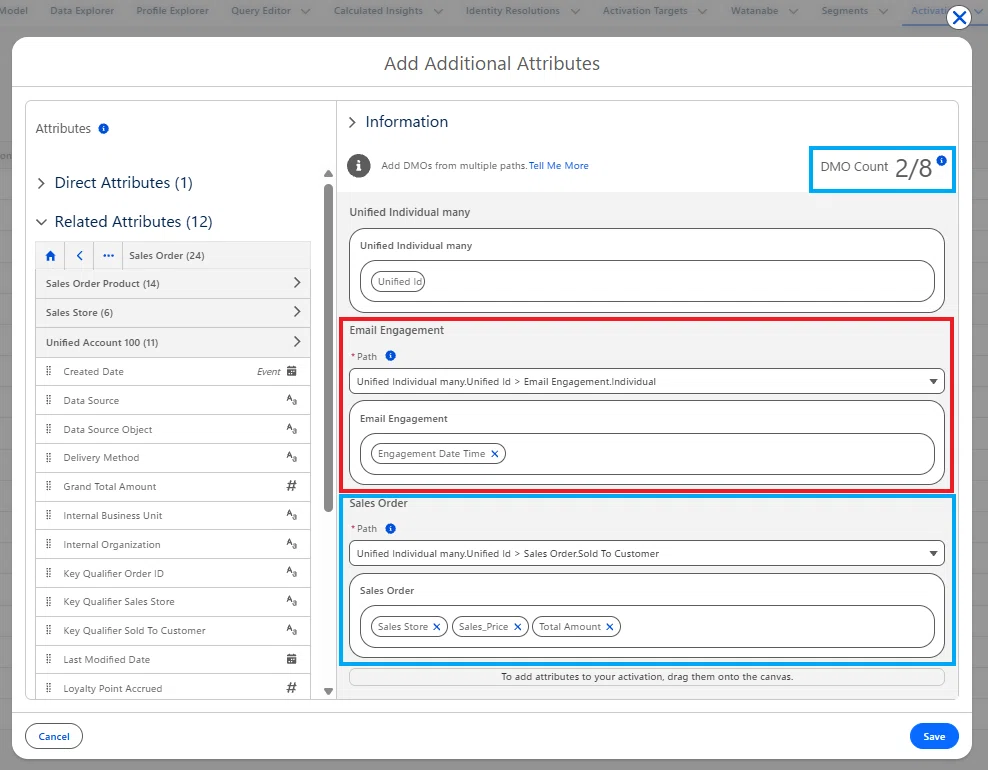The image size is (988, 770).
Task: Click the Sales_Price pill label
Action: click(x=483, y=627)
